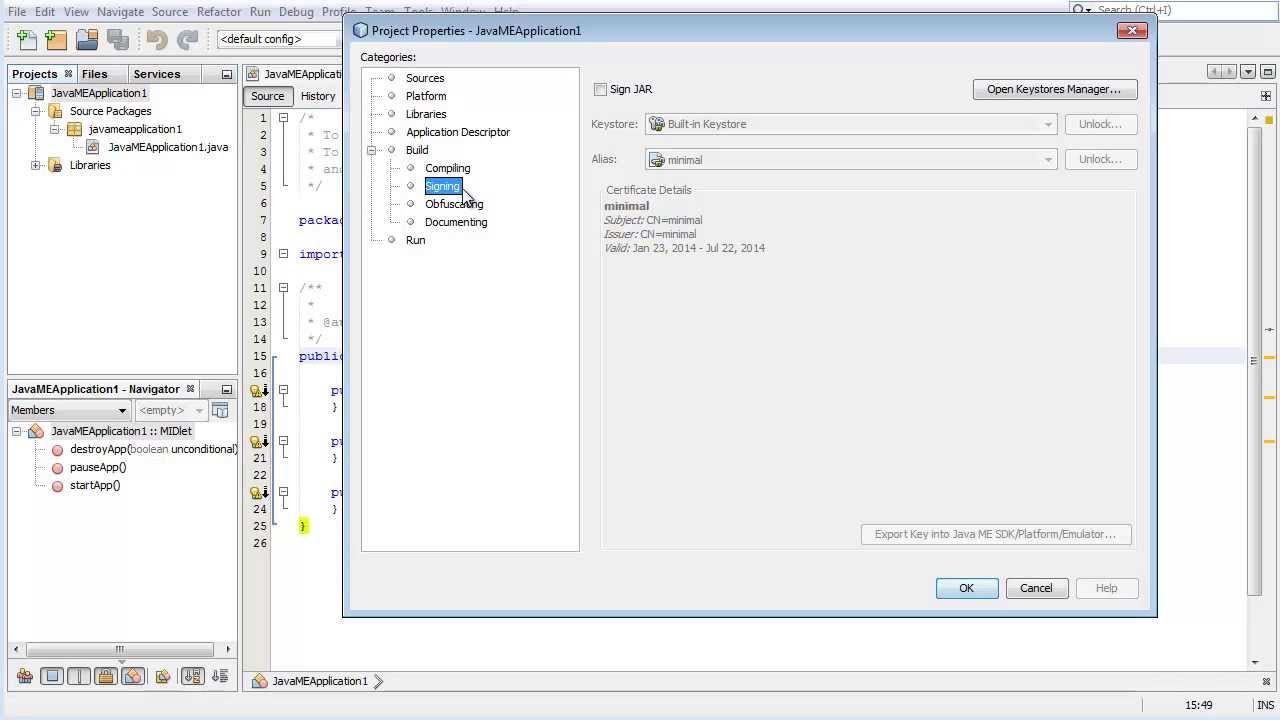Open the Debug menu
The width and height of the screenshot is (1280, 720).
tap(296, 12)
